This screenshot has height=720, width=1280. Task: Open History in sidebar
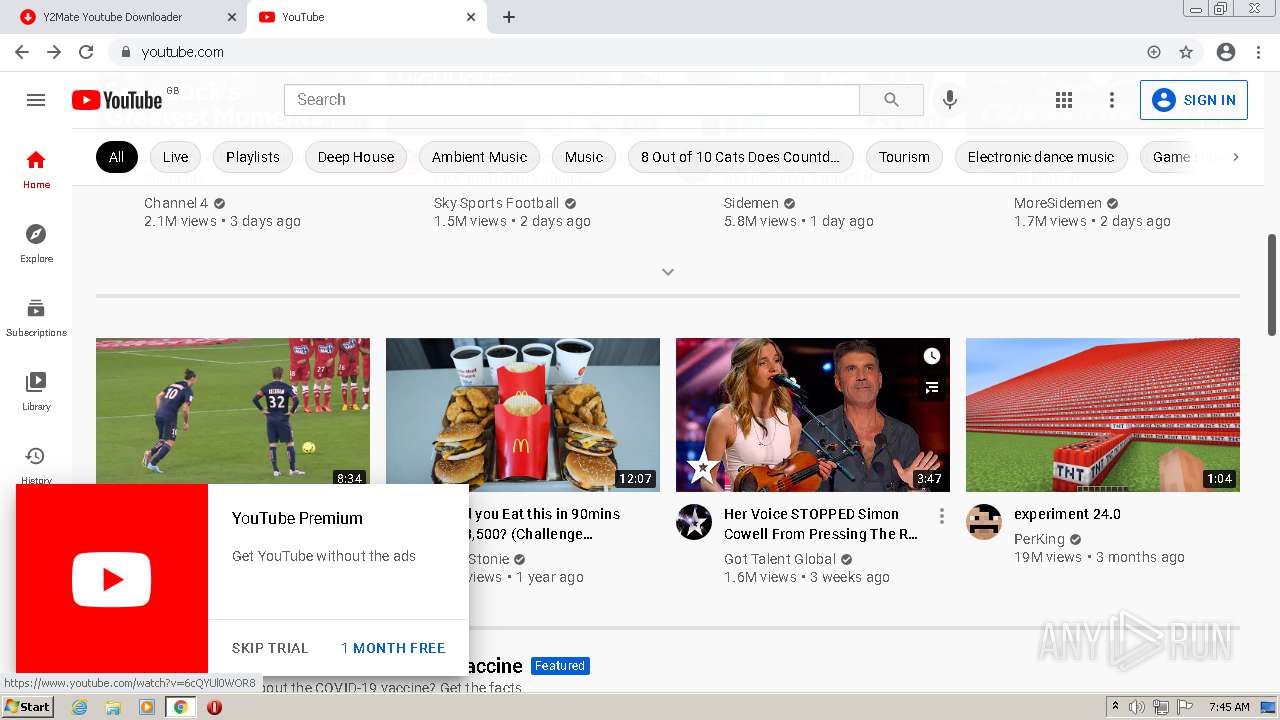click(36, 463)
